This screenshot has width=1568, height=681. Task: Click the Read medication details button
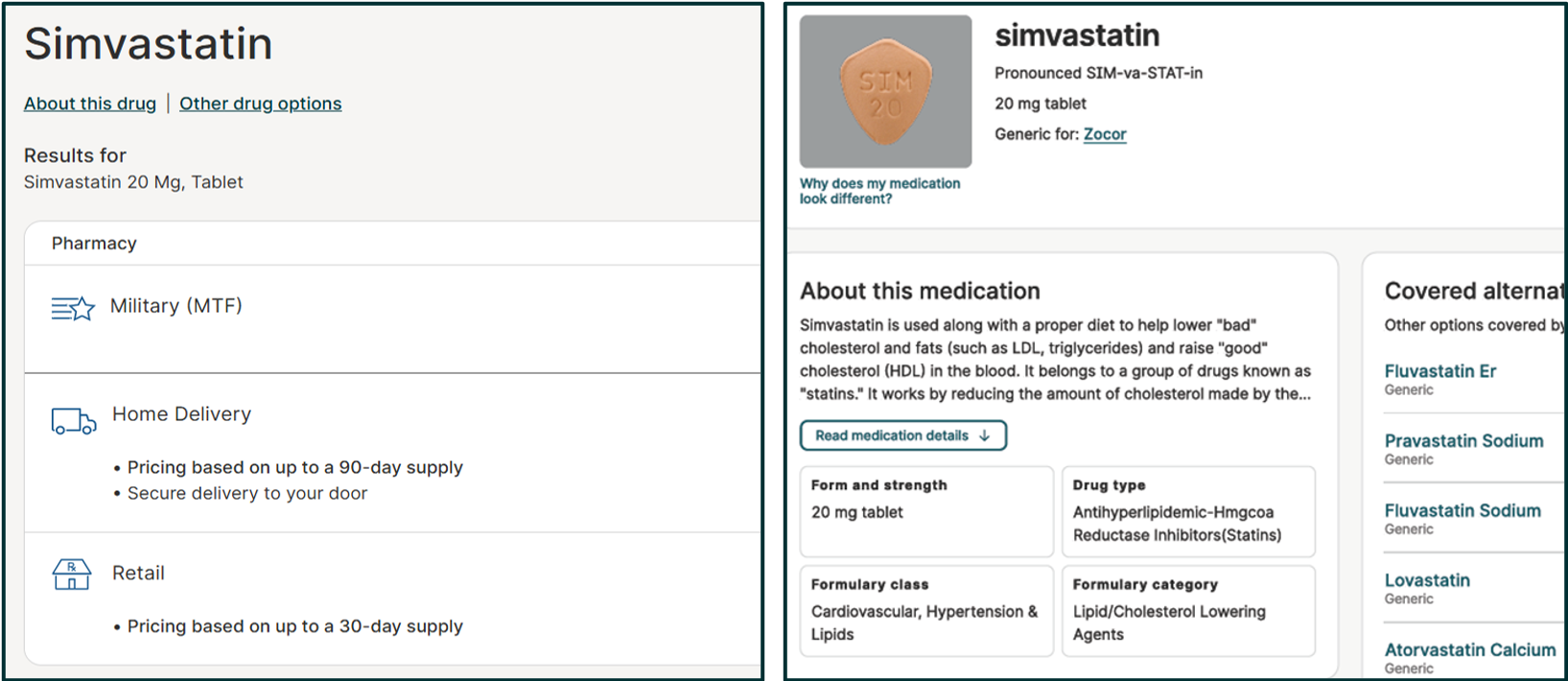[903, 435]
